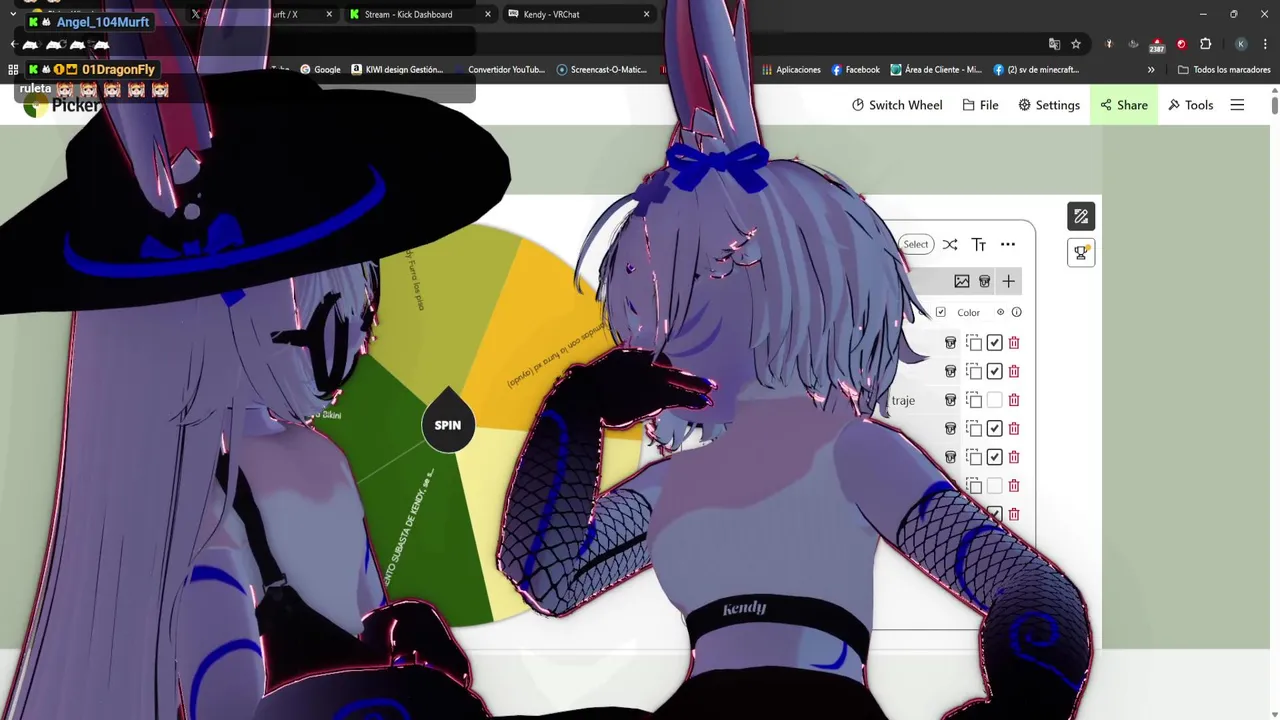Open the browser Extensions puzzle icon
The height and width of the screenshot is (720, 1280).
point(1206,44)
